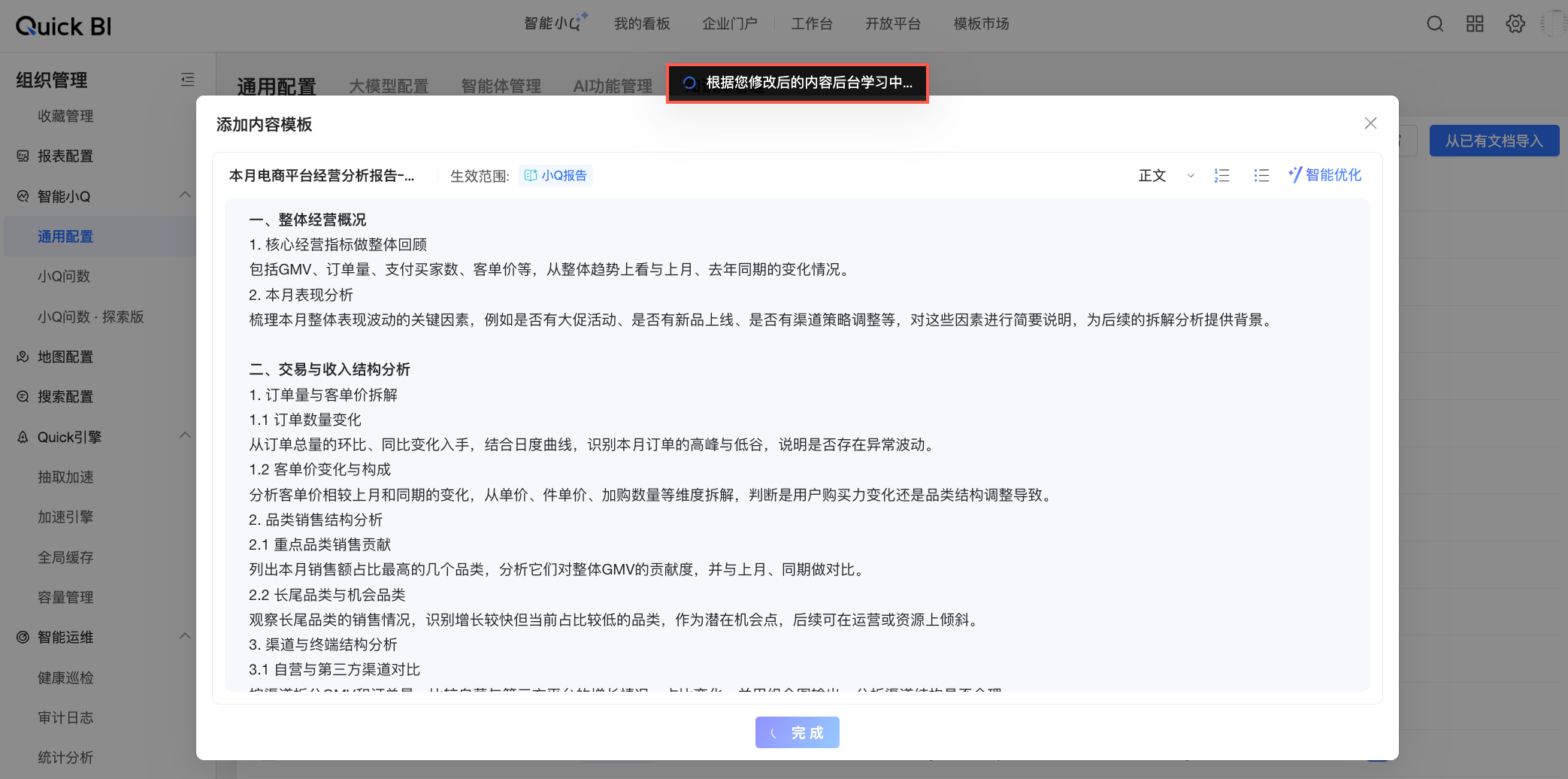Viewport: 1568px width, 779px height.
Task: Click the 智能小Q sidebar icon
Action: pyautogui.click(x=23, y=196)
